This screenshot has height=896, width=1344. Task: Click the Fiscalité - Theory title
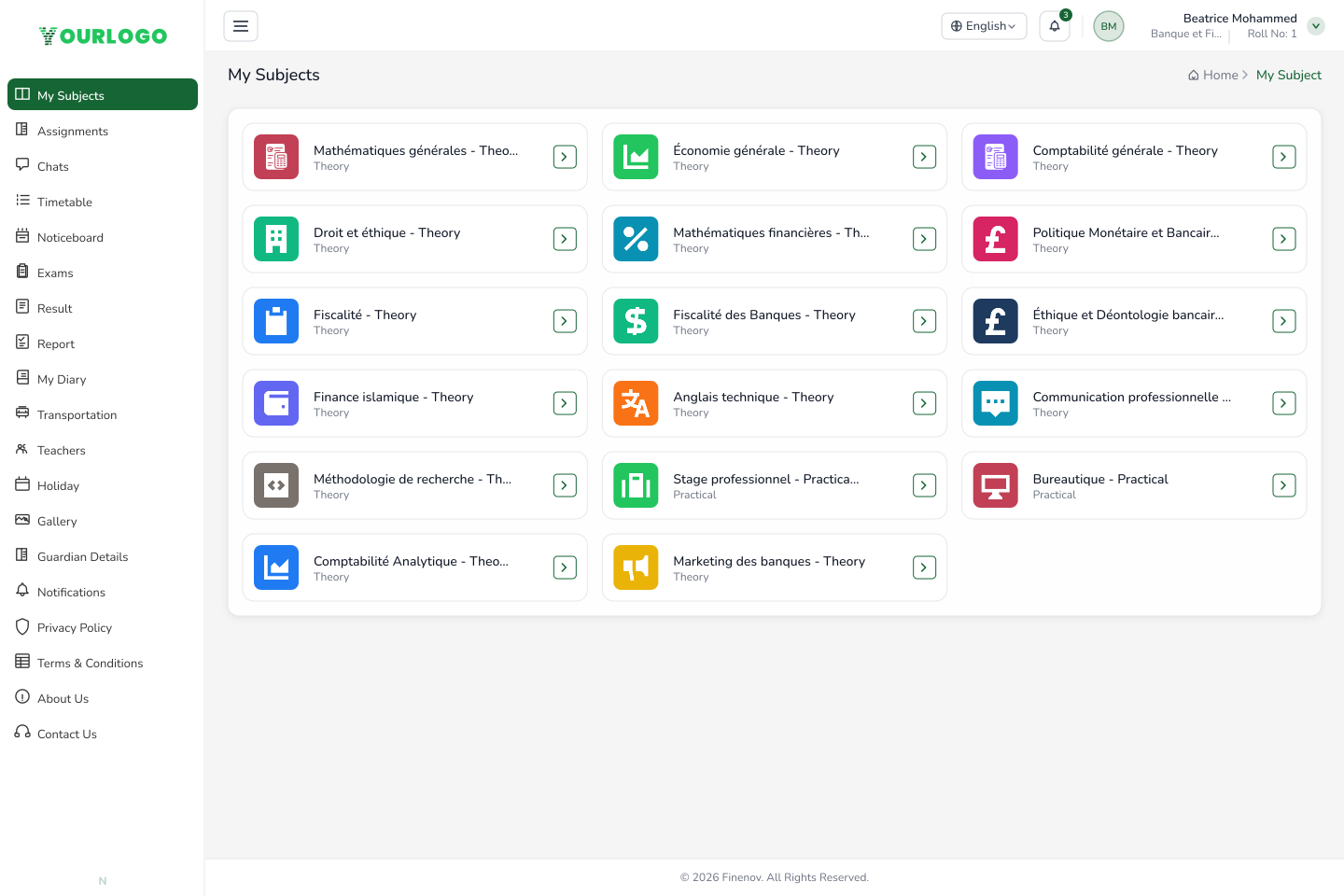click(365, 315)
